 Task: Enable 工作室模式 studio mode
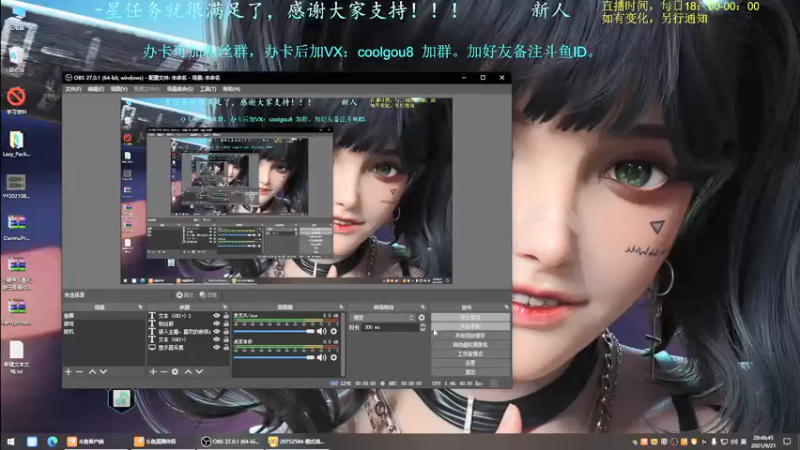[x=470, y=354]
